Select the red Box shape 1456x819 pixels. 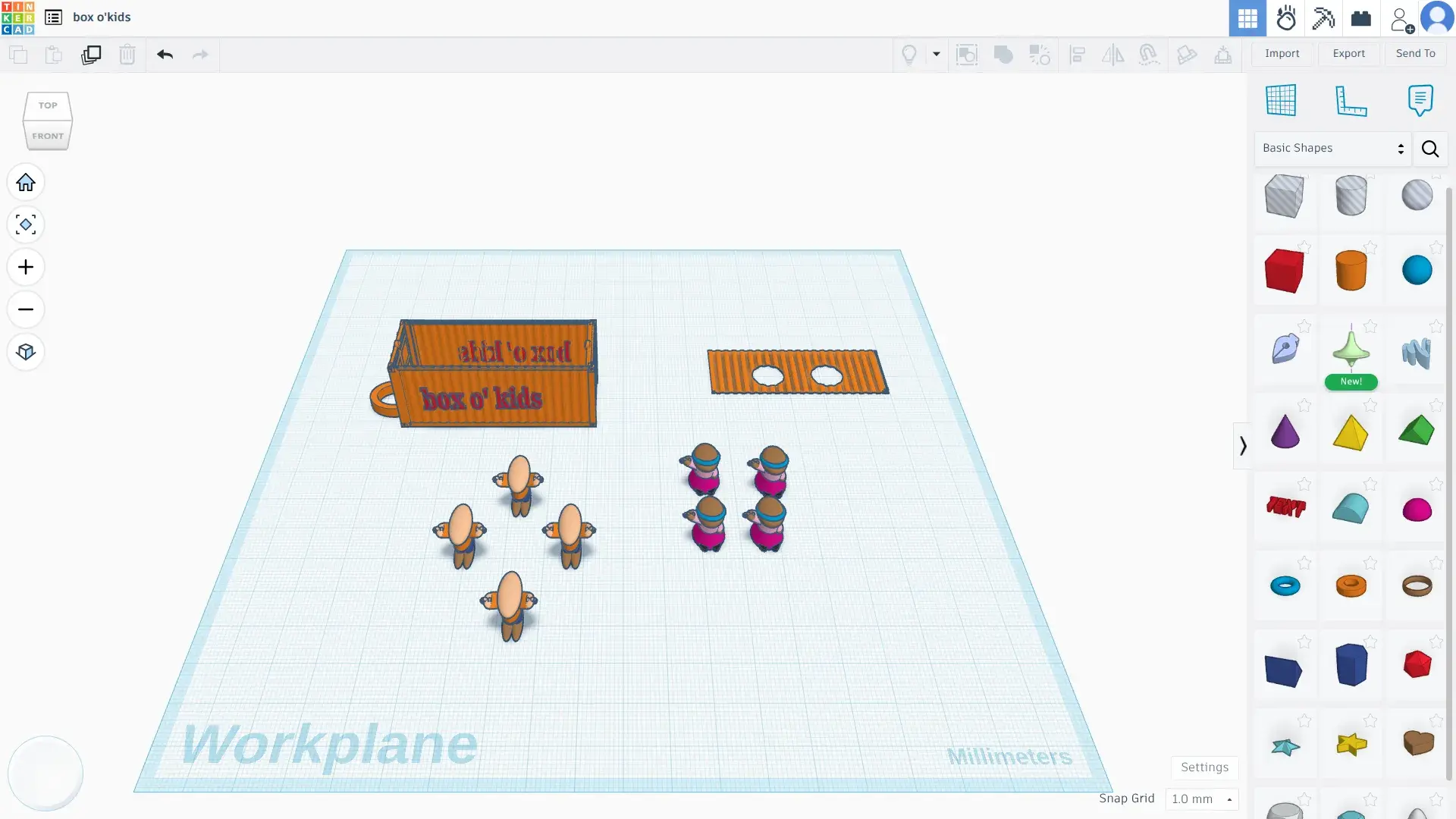[1285, 271]
